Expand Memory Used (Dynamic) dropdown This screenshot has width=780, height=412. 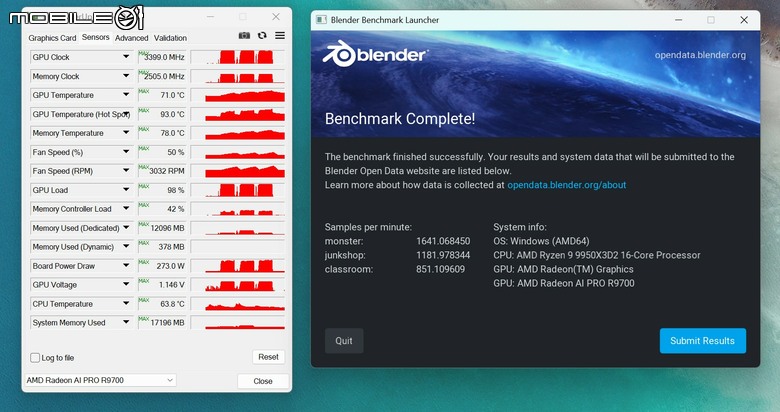tap(126, 246)
